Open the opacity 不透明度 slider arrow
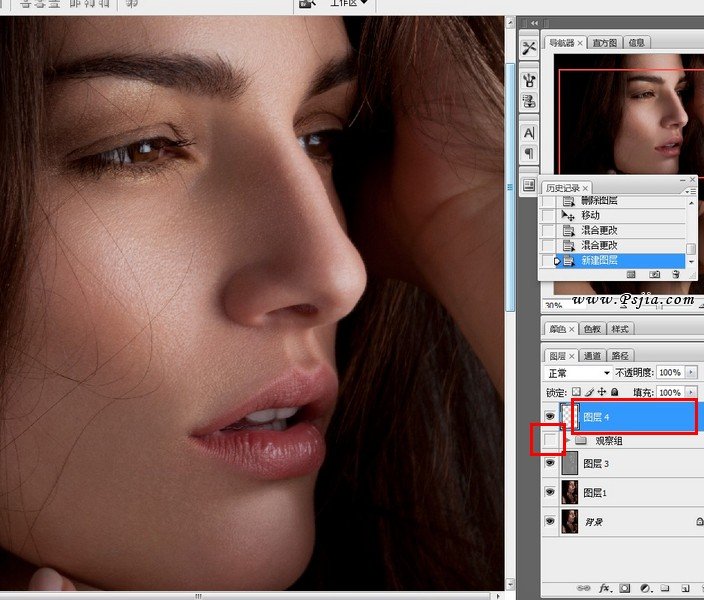Viewport: 704px width, 600px height. [x=691, y=372]
